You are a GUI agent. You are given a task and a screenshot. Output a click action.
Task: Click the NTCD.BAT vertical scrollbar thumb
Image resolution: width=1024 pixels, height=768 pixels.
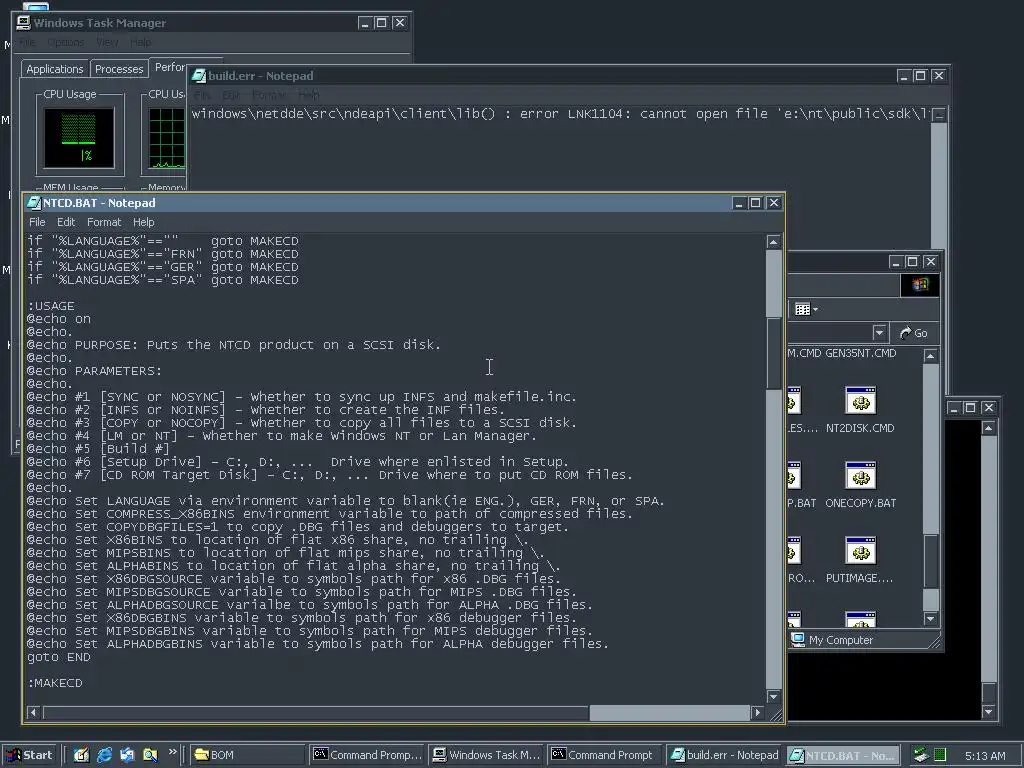pos(773,353)
